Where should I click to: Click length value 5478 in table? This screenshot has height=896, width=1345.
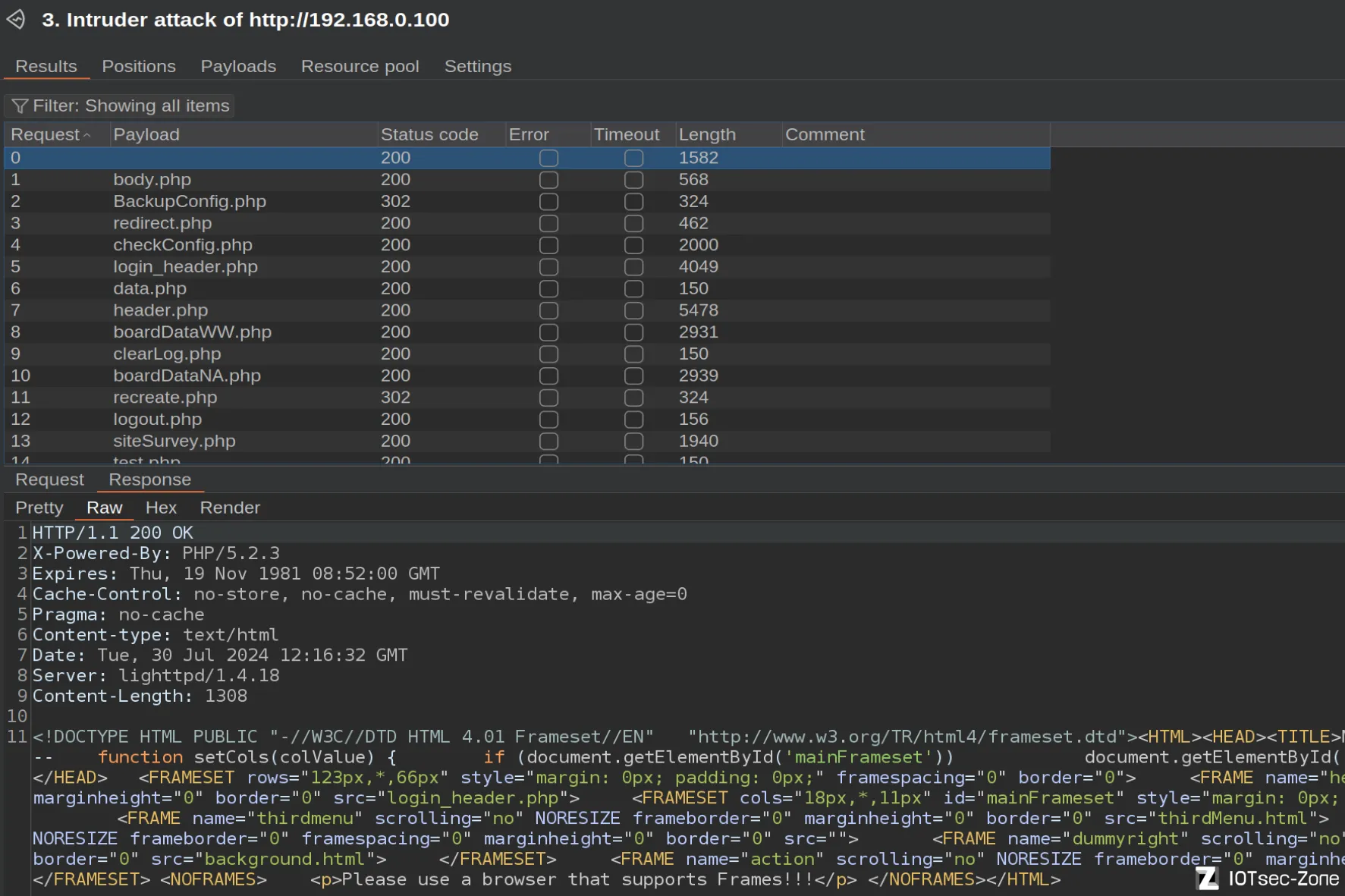[698, 310]
